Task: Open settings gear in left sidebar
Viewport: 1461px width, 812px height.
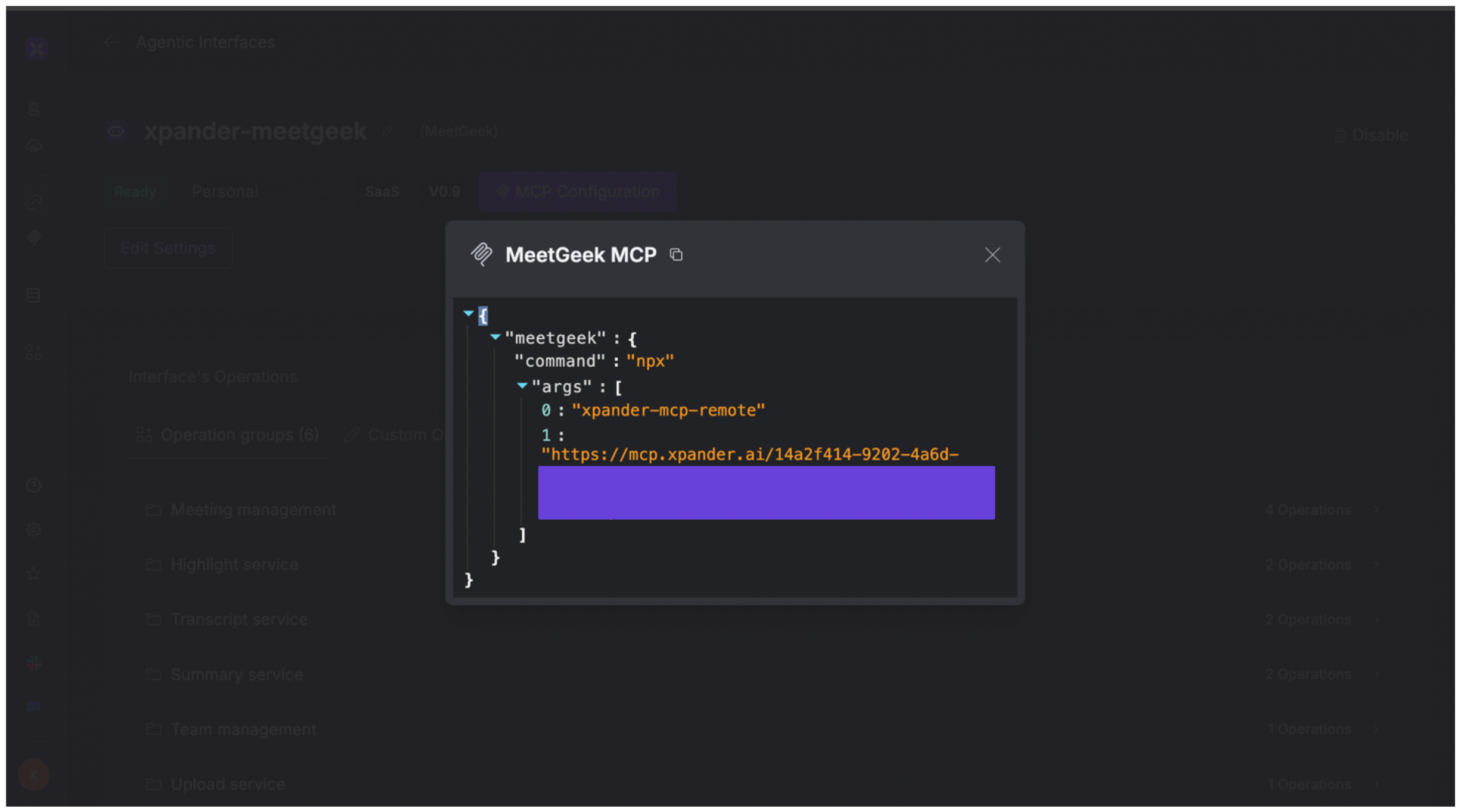Action: pos(34,529)
